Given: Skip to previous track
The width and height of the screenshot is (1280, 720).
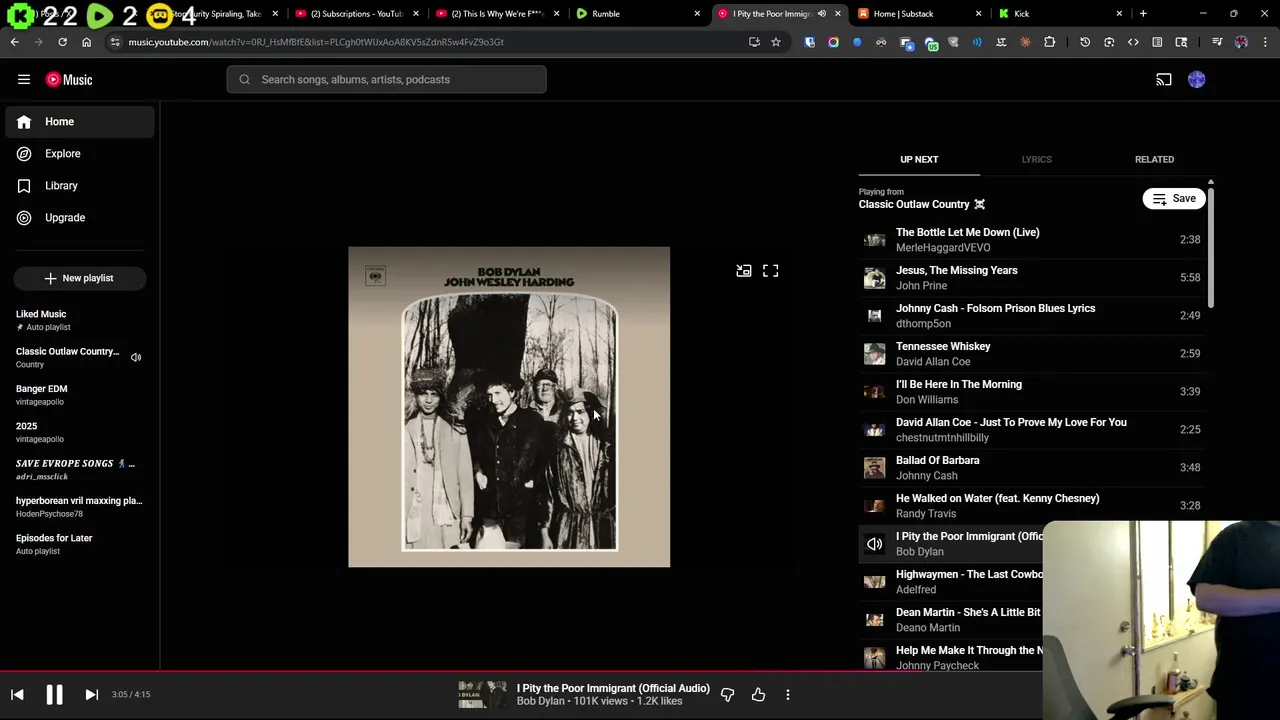Looking at the screenshot, I should tap(17, 694).
